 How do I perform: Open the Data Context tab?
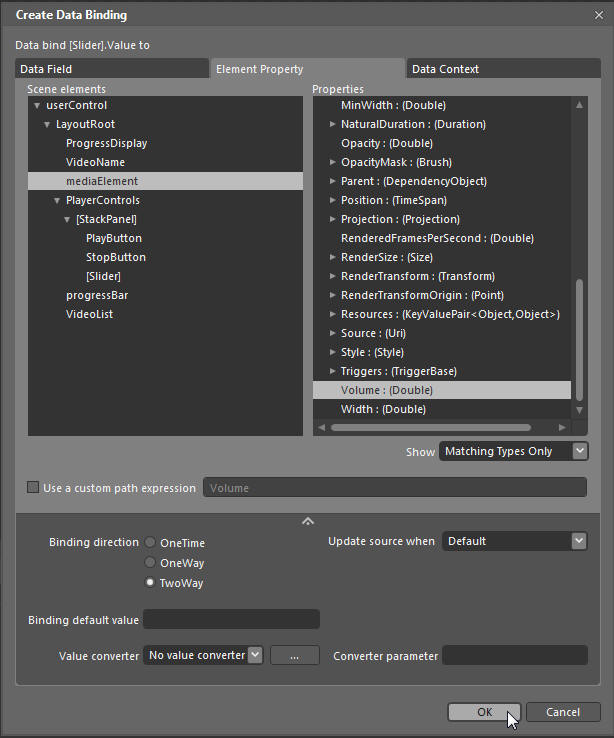(x=503, y=69)
